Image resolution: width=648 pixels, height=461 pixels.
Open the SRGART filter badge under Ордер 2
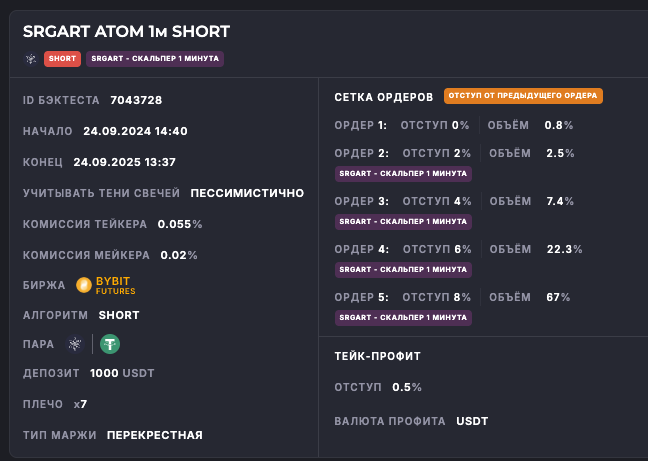403,173
